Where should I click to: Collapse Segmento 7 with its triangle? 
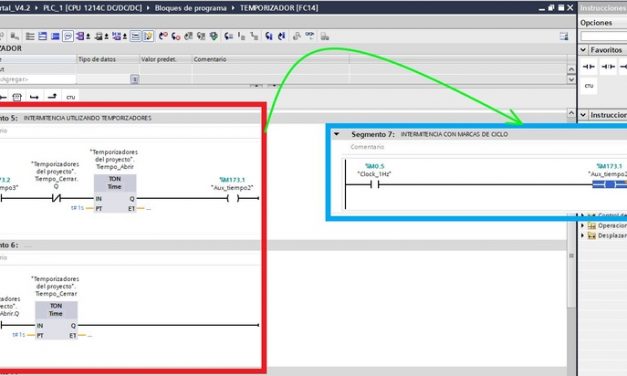pos(337,134)
